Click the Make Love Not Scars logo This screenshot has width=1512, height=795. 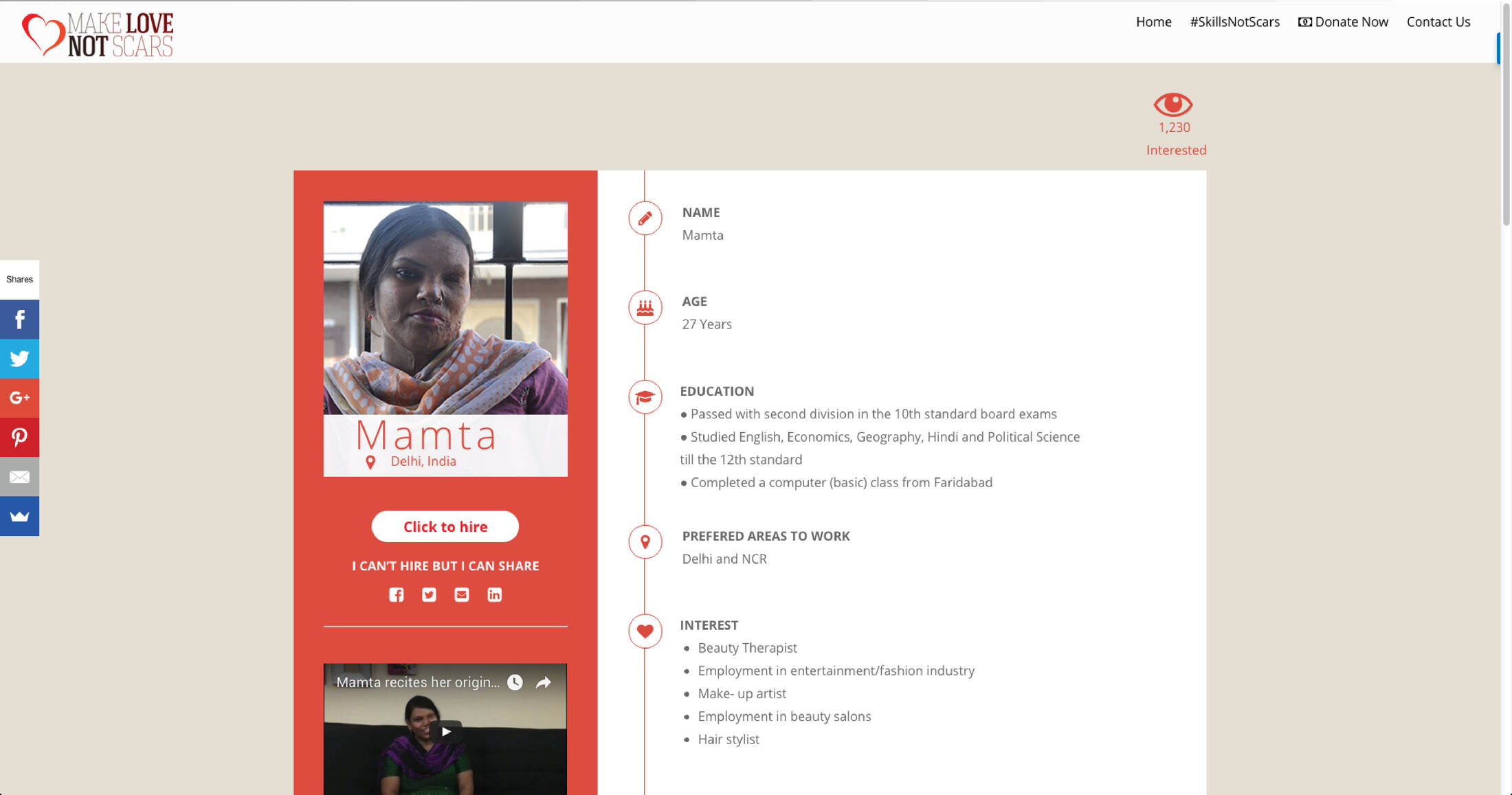coord(98,34)
